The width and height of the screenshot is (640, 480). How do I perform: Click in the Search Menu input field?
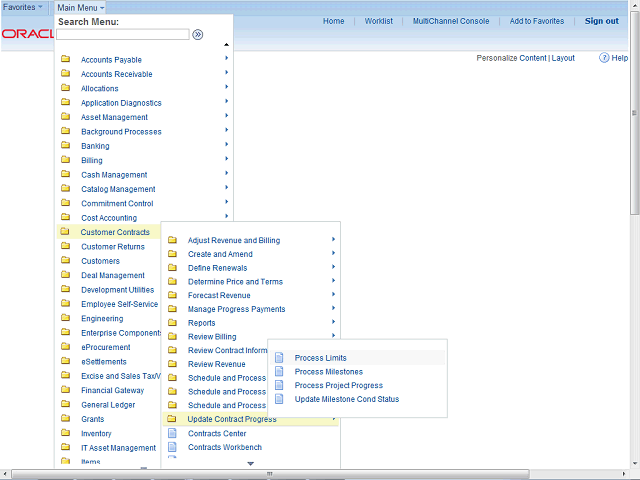(123, 35)
